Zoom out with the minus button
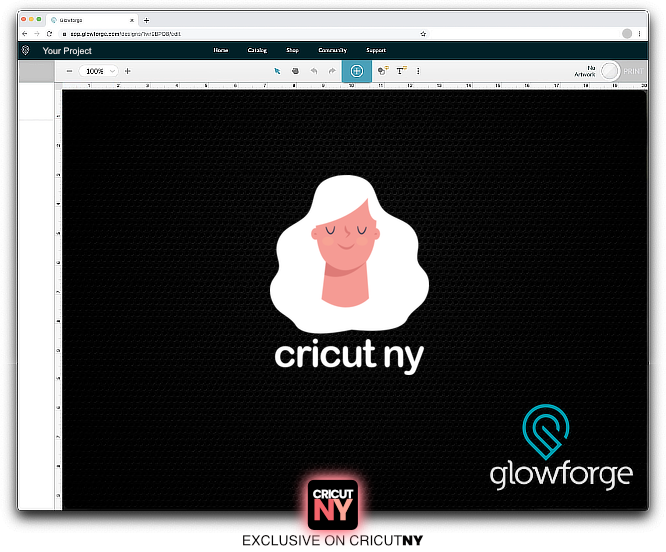Screen dimensions: 666x552 tap(69, 71)
